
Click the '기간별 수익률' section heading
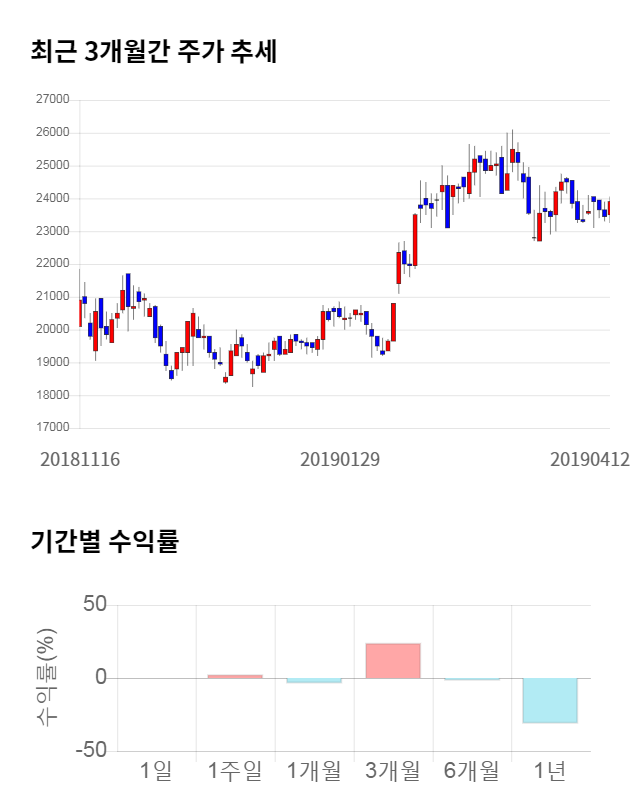(104, 542)
